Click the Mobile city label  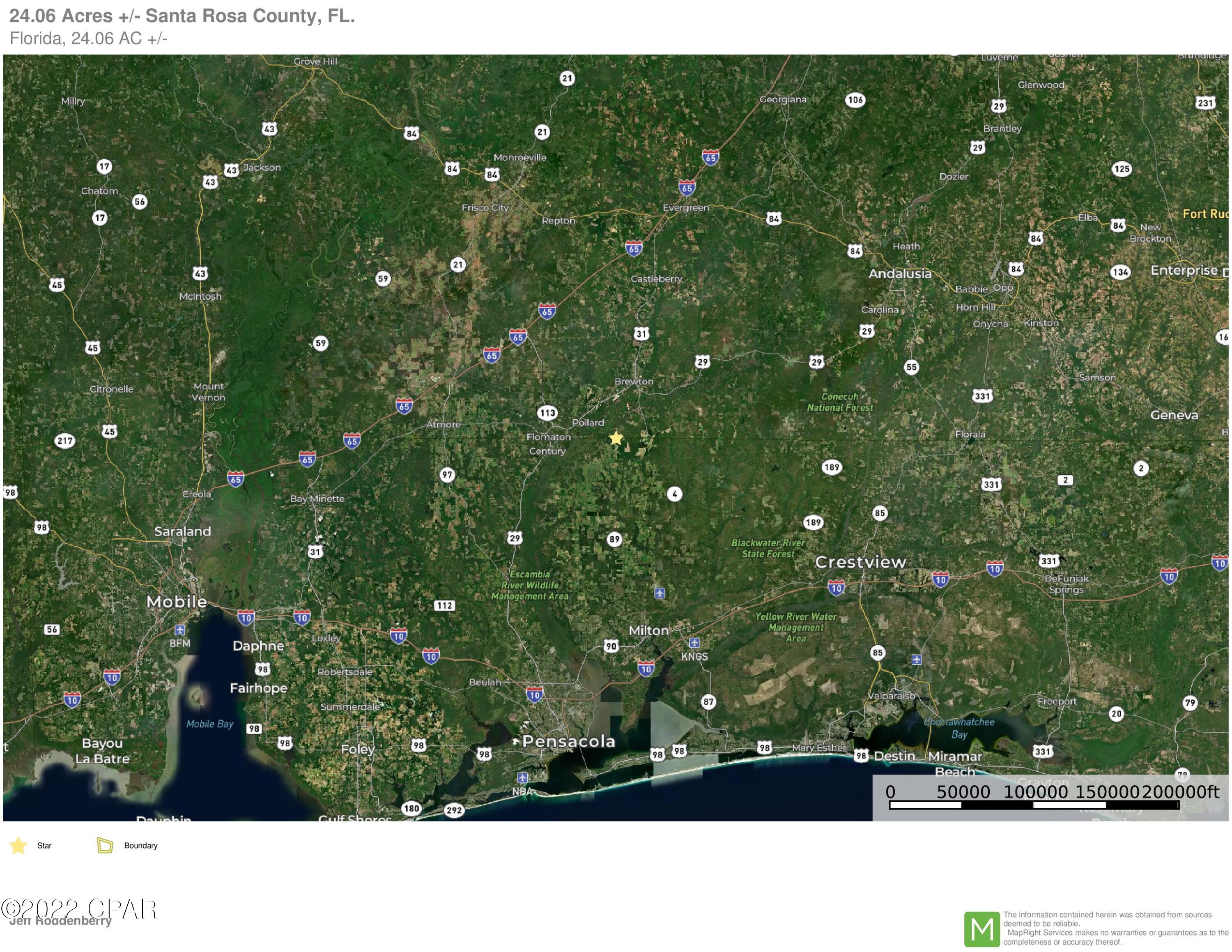(177, 602)
